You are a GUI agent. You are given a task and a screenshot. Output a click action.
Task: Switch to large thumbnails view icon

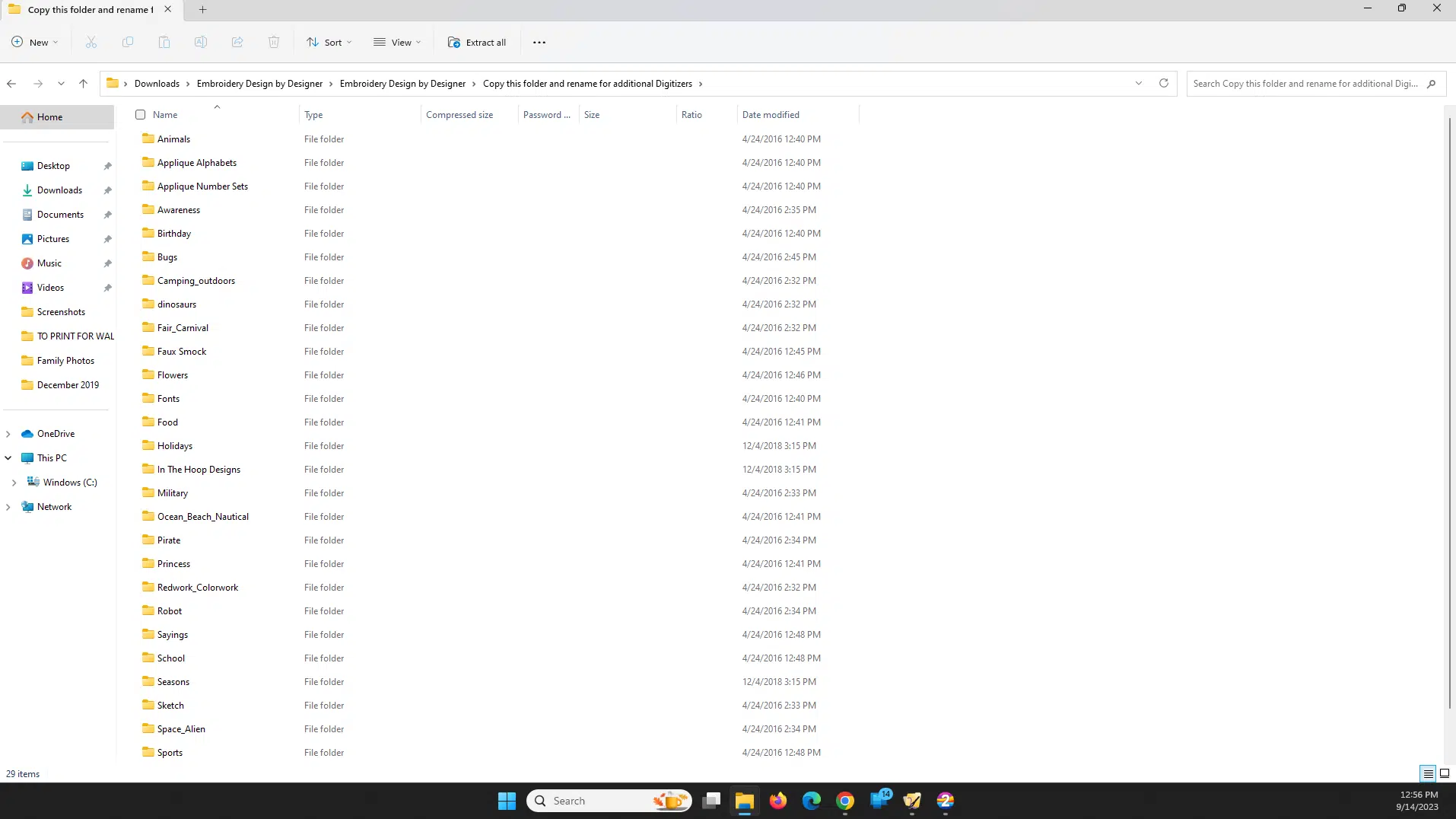point(1444,773)
